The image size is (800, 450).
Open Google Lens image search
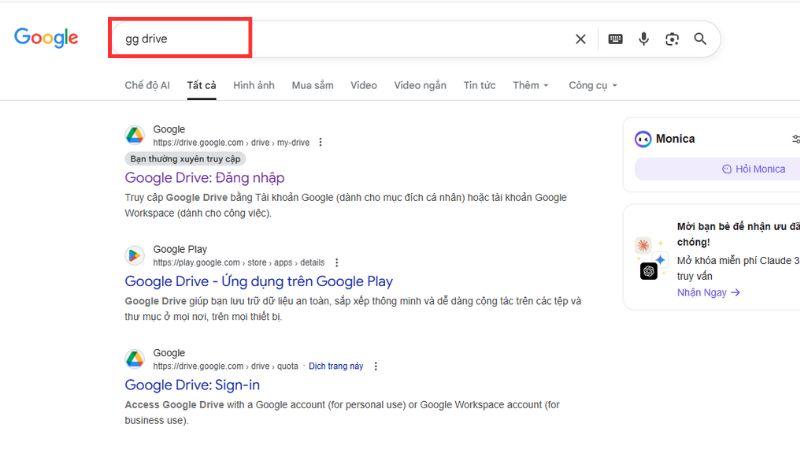click(672, 39)
